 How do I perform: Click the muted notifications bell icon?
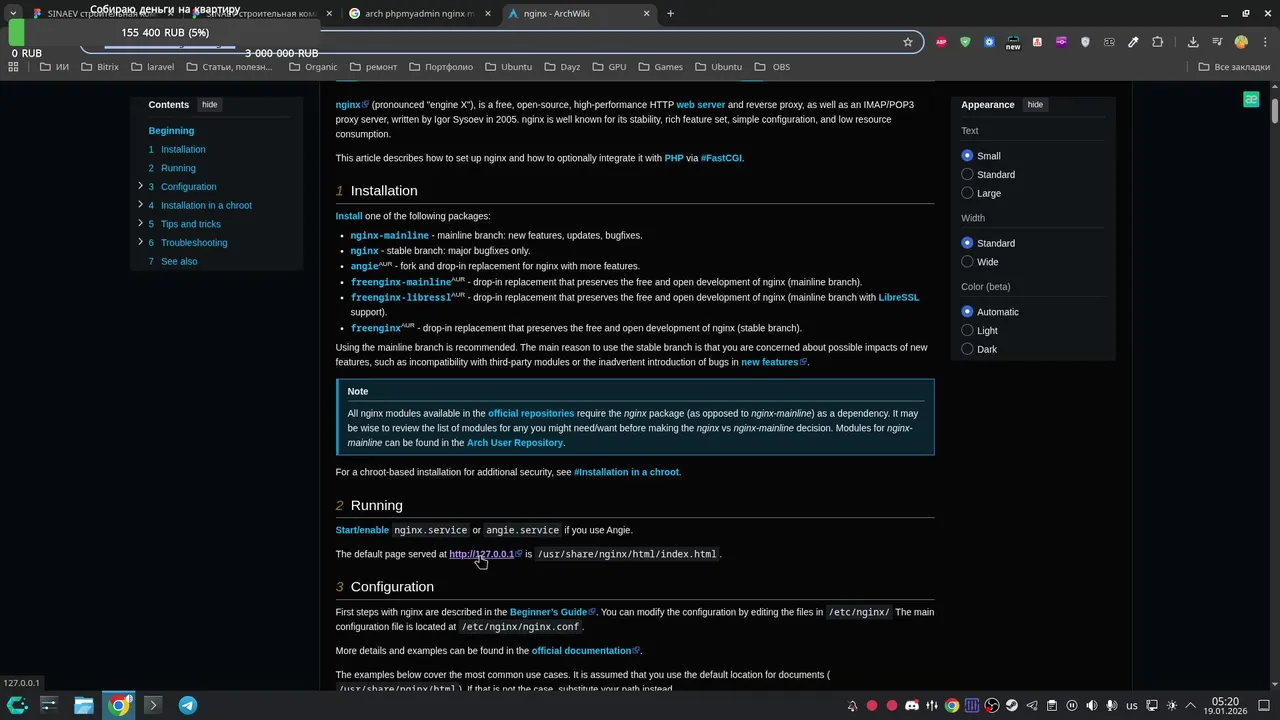click(x=852, y=705)
